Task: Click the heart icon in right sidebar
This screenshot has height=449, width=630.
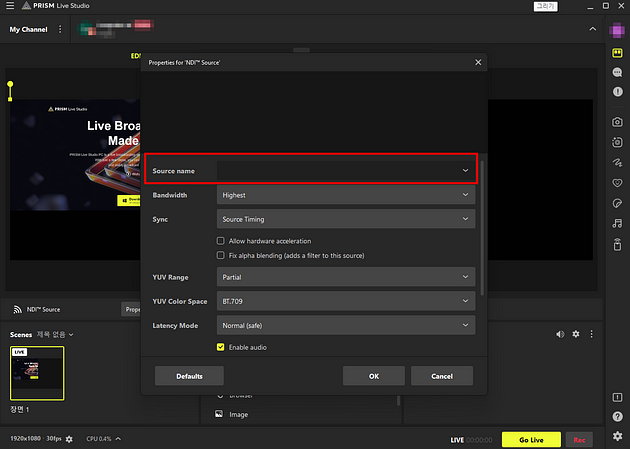Action: (618, 182)
